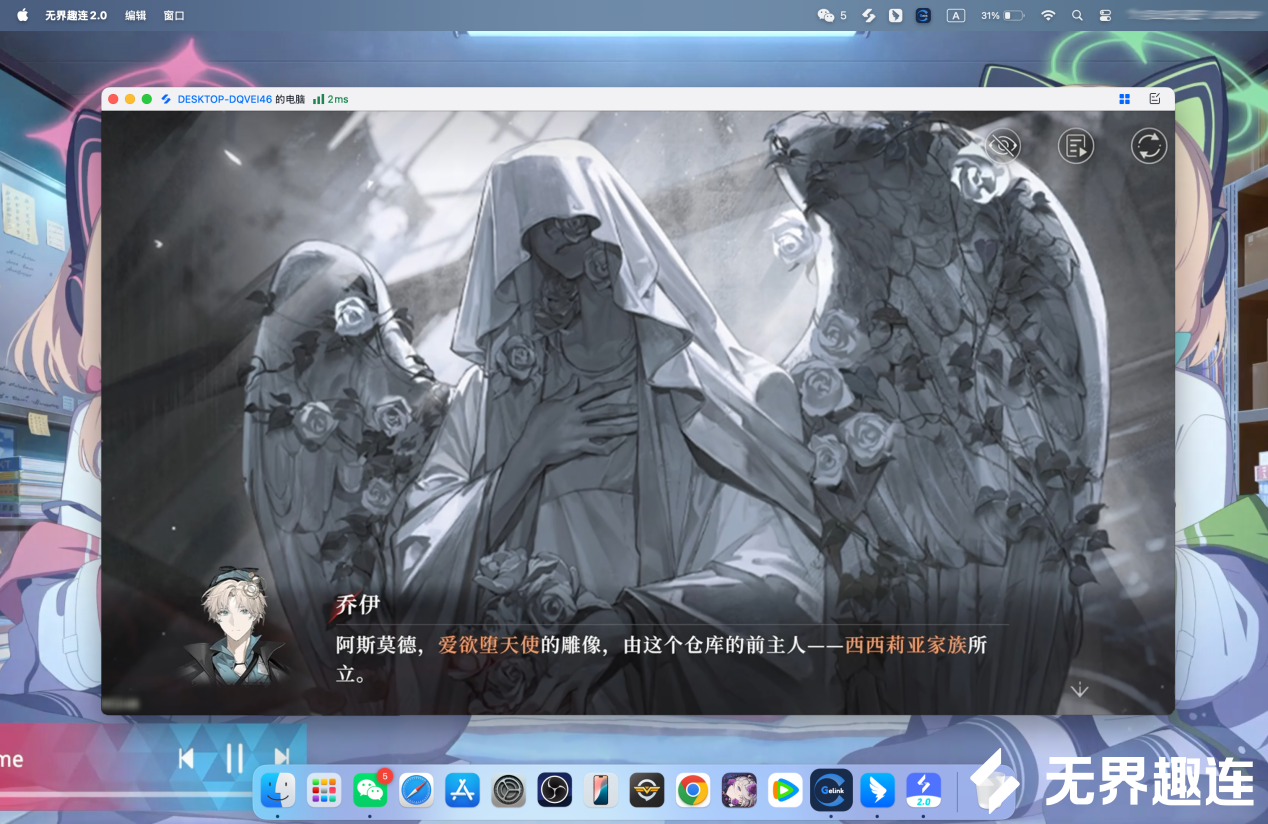
Task: Open Google Chrome from the dock
Action: click(x=693, y=790)
